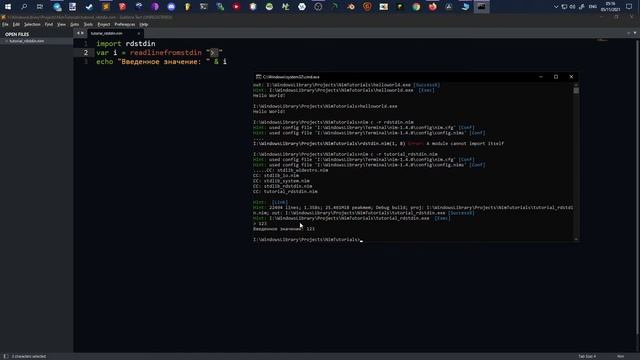Open the File menu

coord(5,24)
